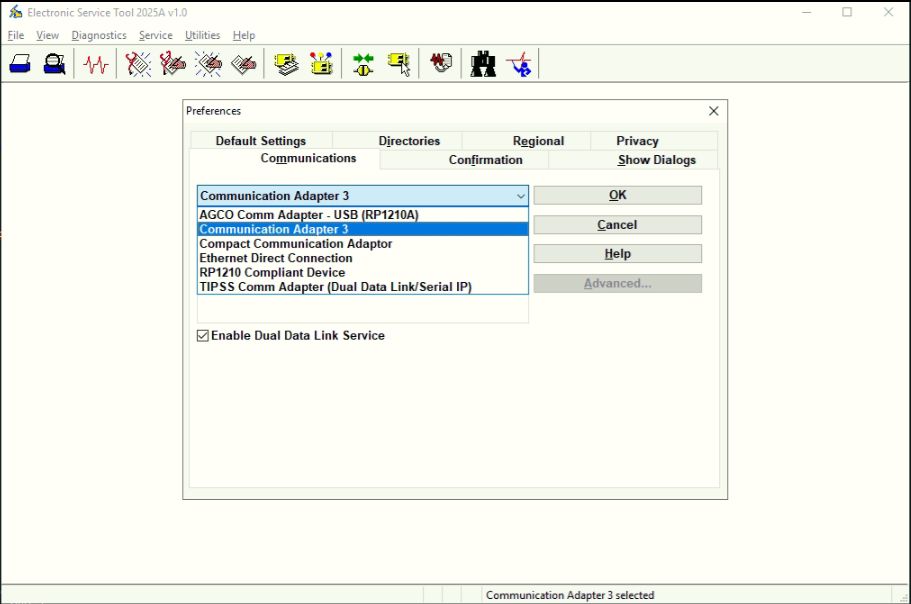Open the File menu

tap(16, 35)
